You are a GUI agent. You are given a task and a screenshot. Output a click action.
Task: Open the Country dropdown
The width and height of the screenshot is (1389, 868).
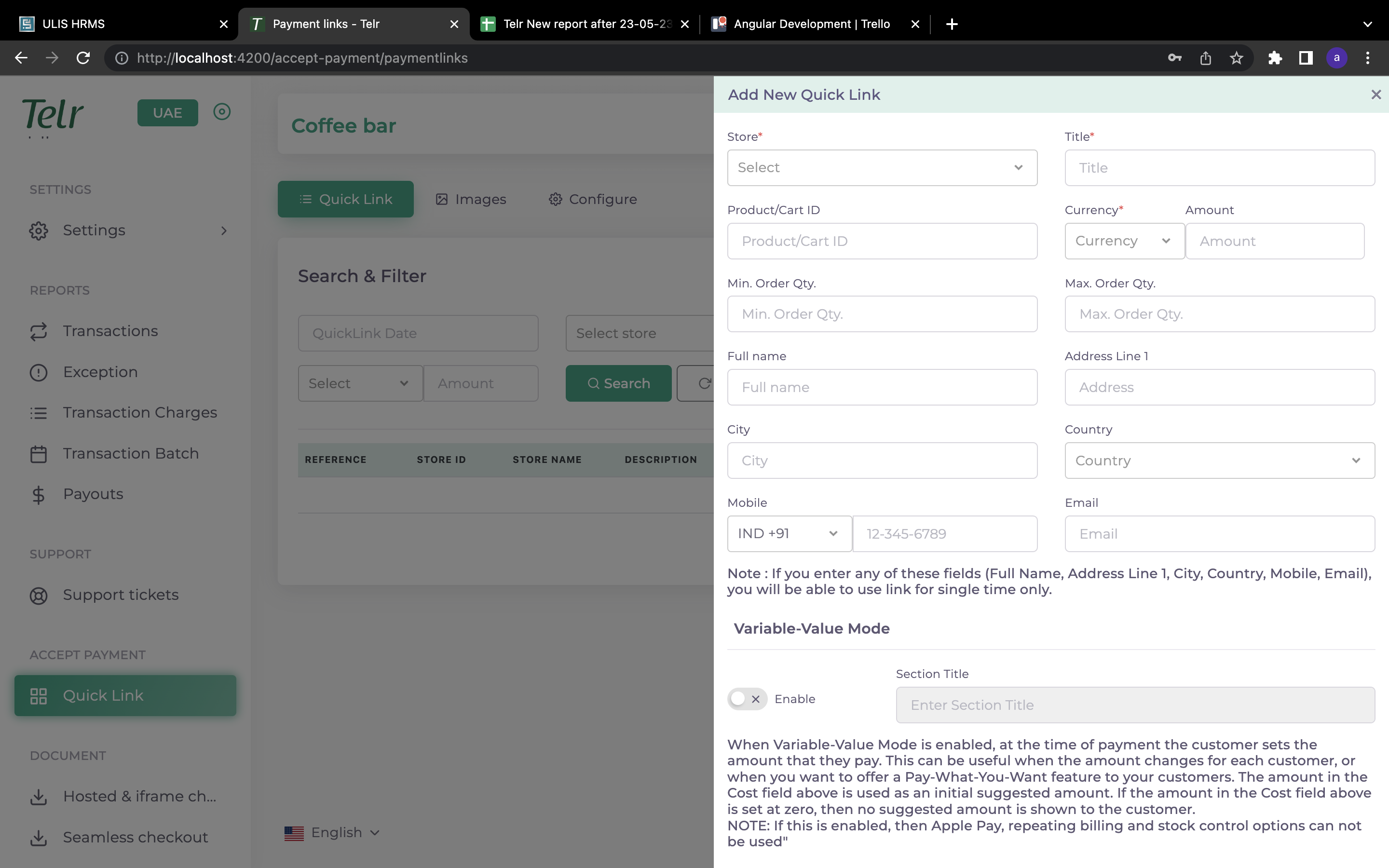point(1219,461)
